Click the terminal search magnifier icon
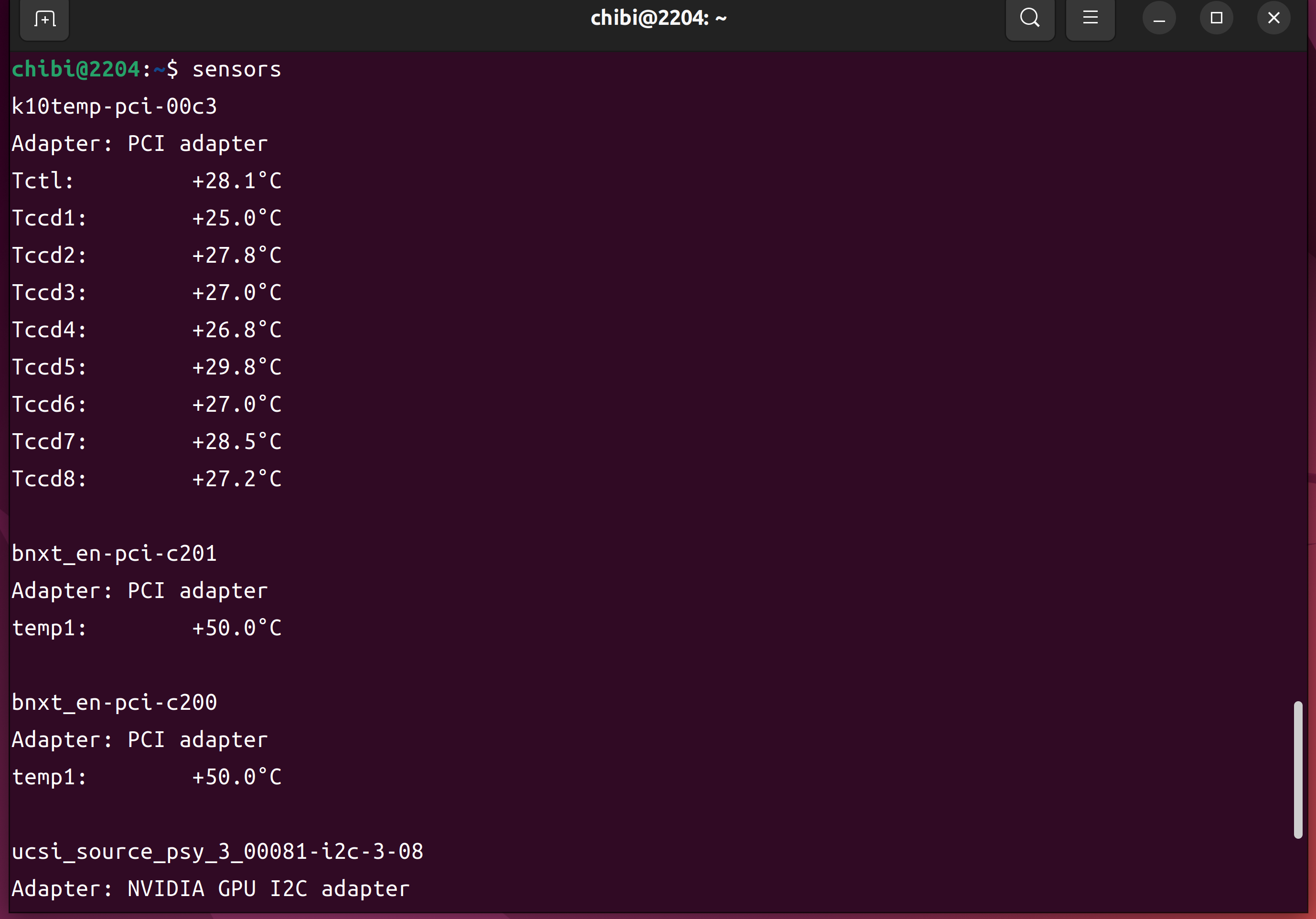 (x=1029, y=18)
